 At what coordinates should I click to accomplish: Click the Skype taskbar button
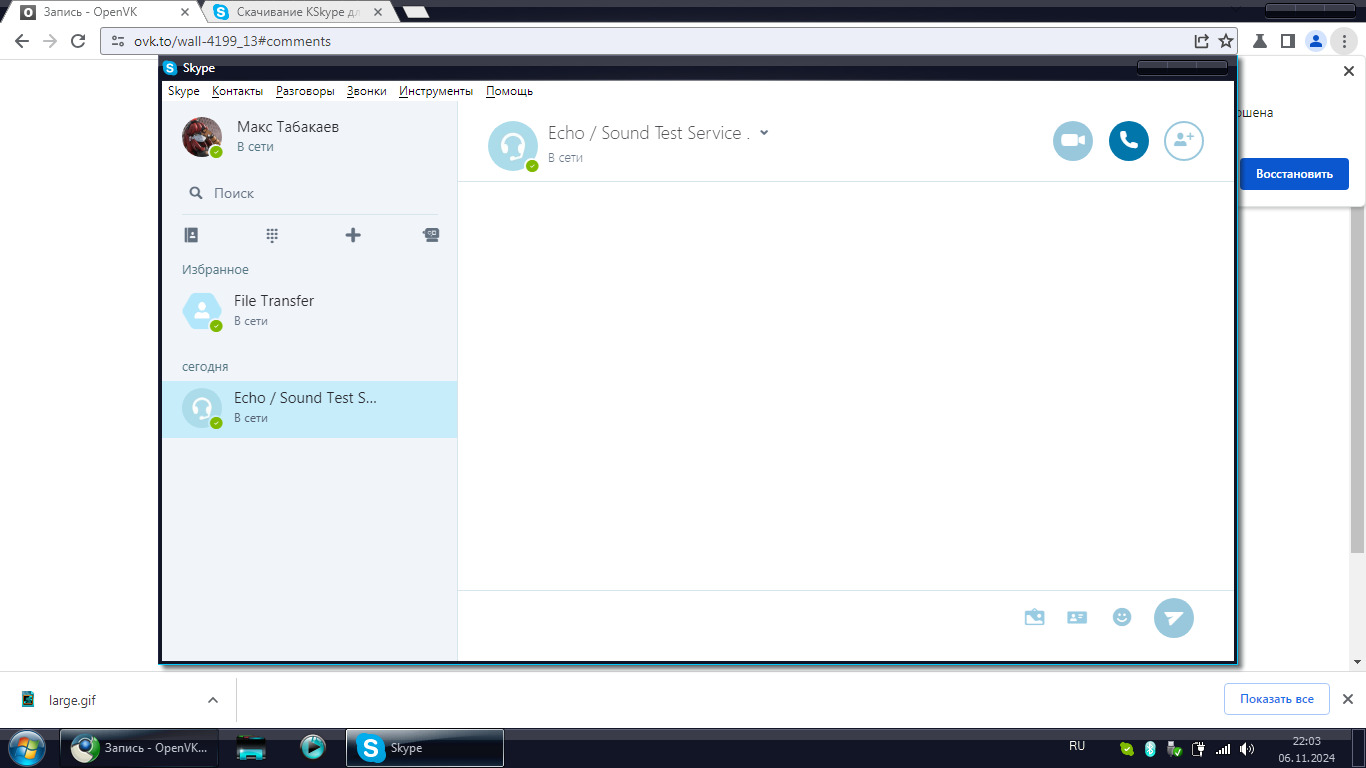[425, 747]
